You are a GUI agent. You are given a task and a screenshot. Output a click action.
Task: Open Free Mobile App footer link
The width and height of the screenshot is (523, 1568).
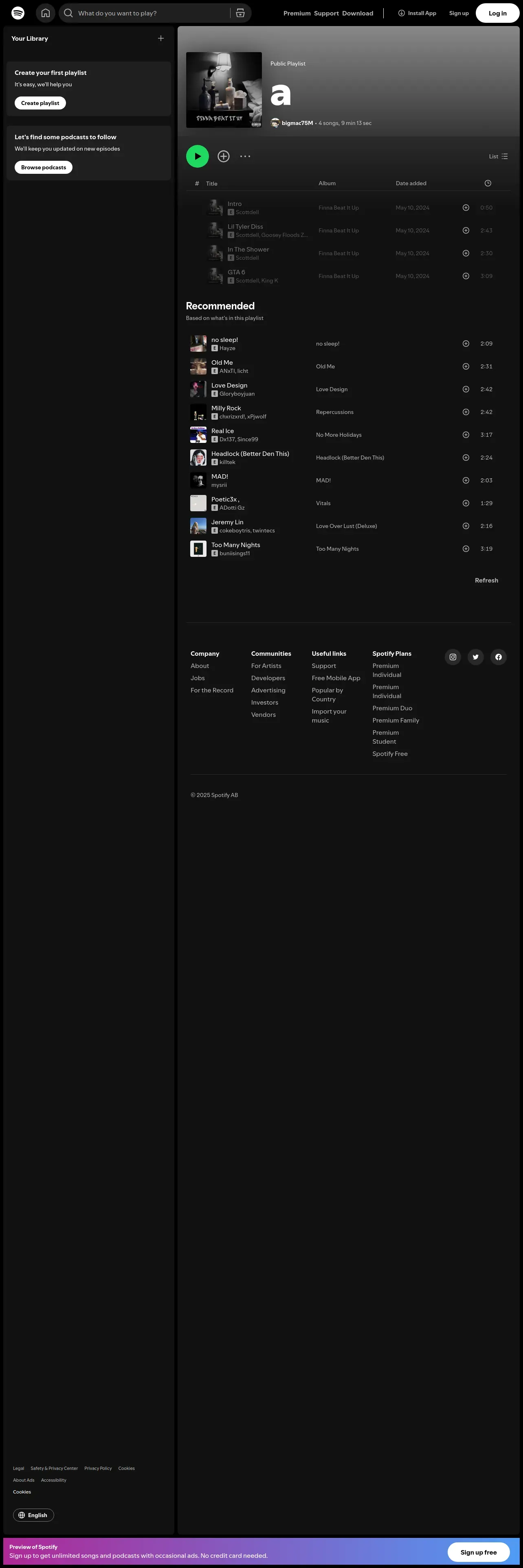pos(336,678)
